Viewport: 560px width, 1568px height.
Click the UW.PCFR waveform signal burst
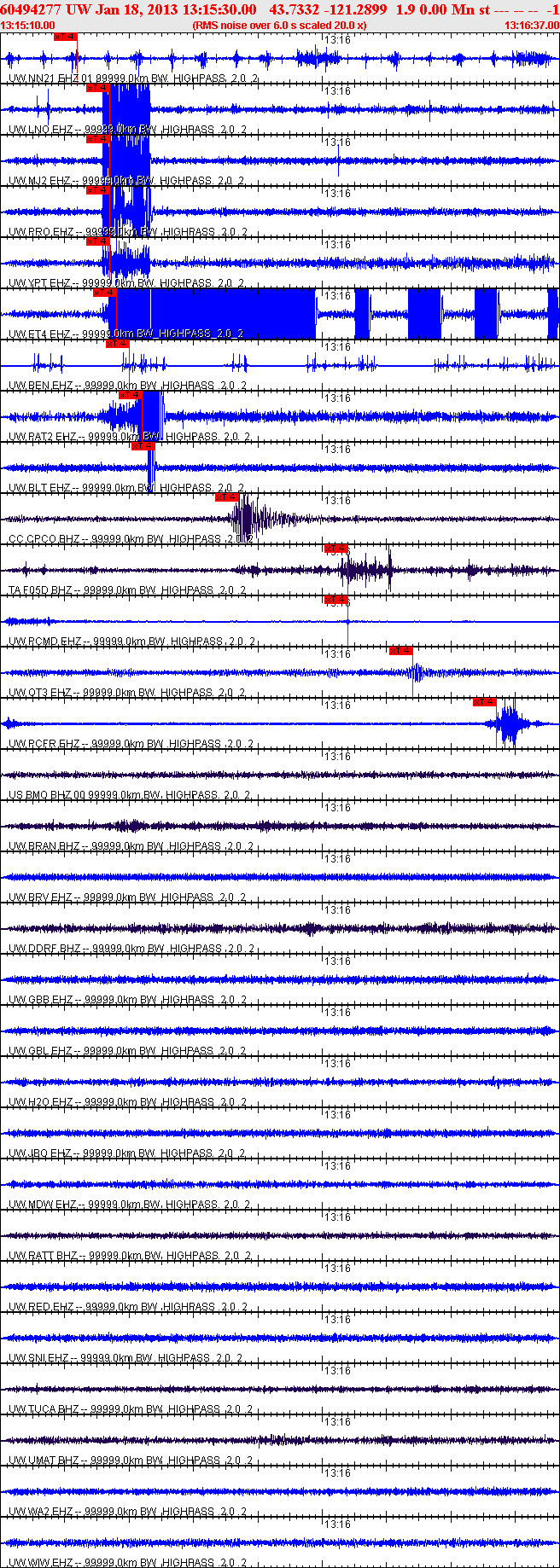pos(510,725)
